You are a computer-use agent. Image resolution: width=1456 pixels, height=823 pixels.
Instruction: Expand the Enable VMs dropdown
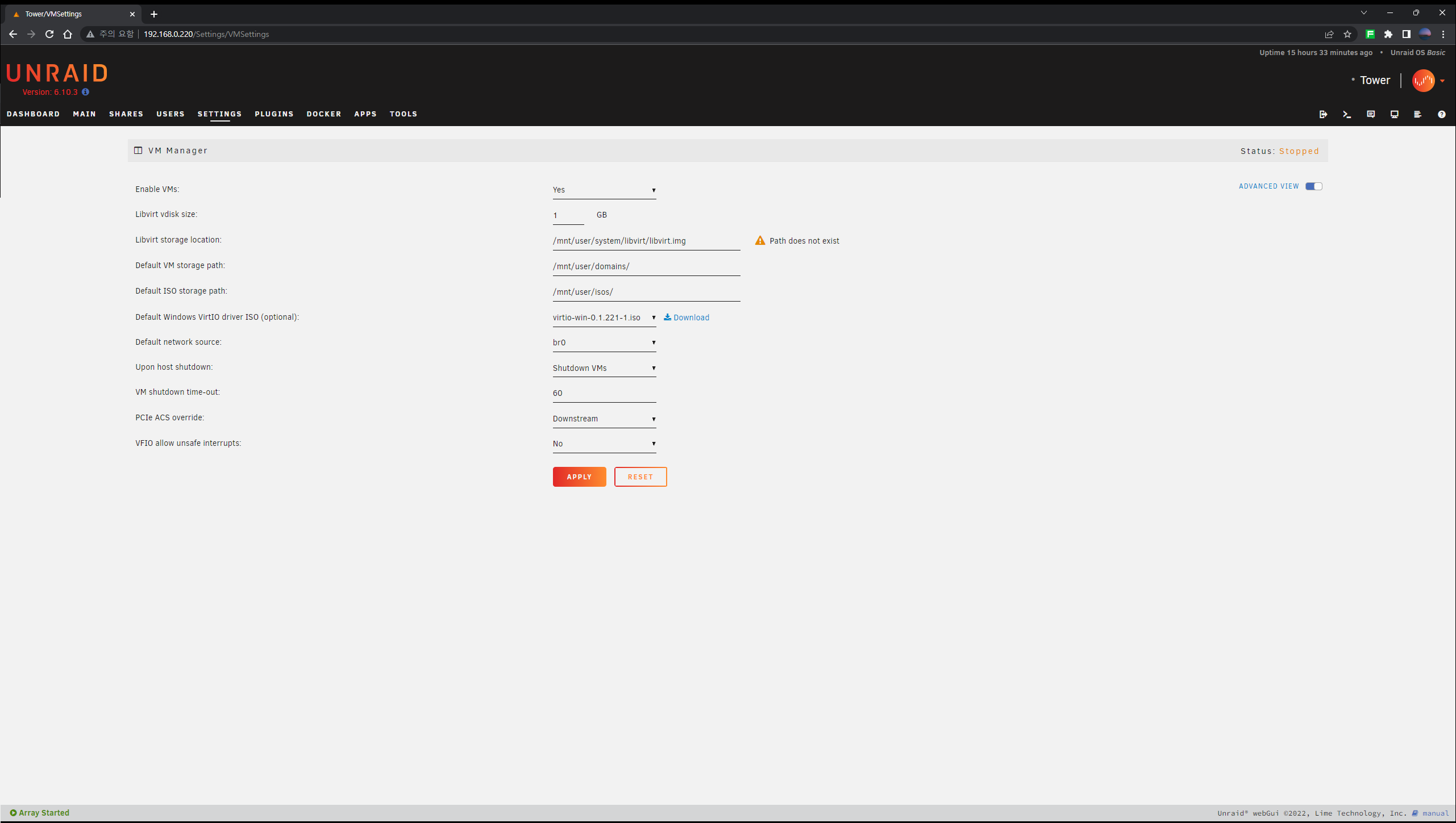[x=604, y=190]
